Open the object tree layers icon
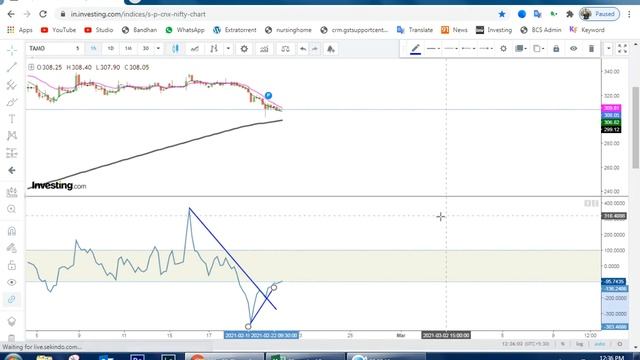 click(11, 321)
